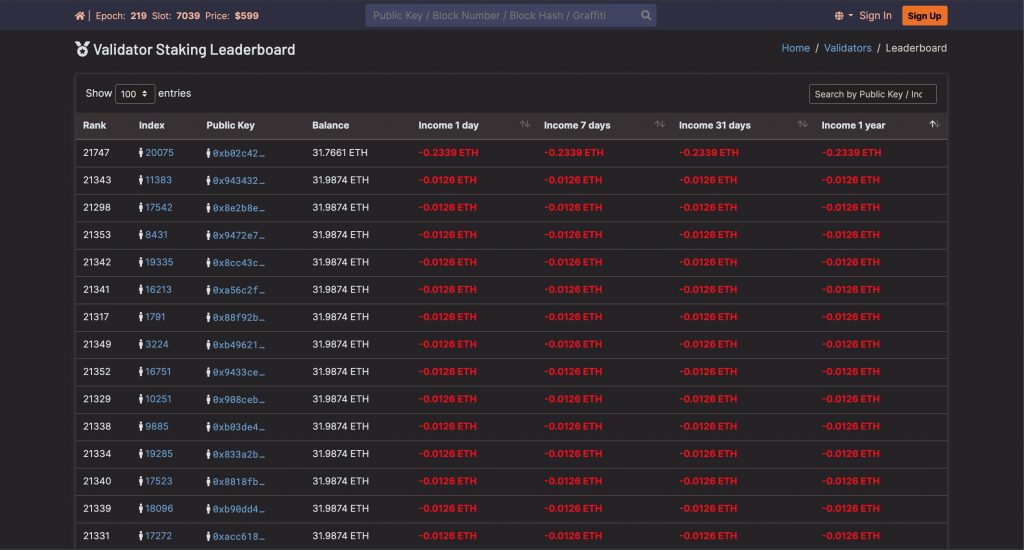Focus the Search by Public Key table filter
Image resolution: width=1024 pixels, height=550 pixels.
click(x=872, y=94)
